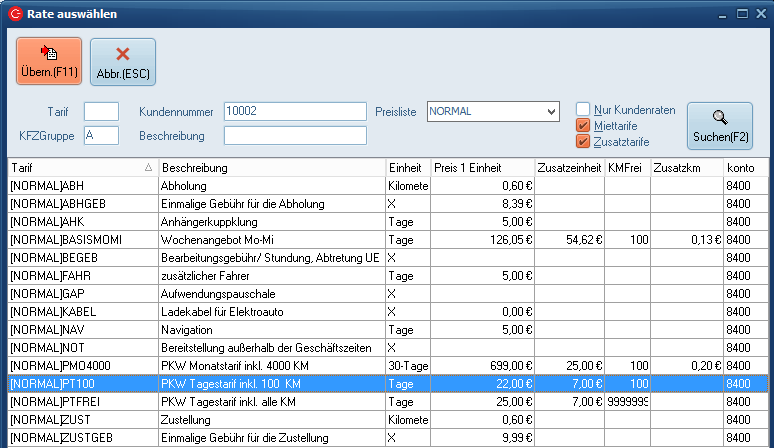Uncheck the Miettarife checkbox
The height and width of the screenshot is (448, 774).
pyautogui.click(x=582, y=126)
